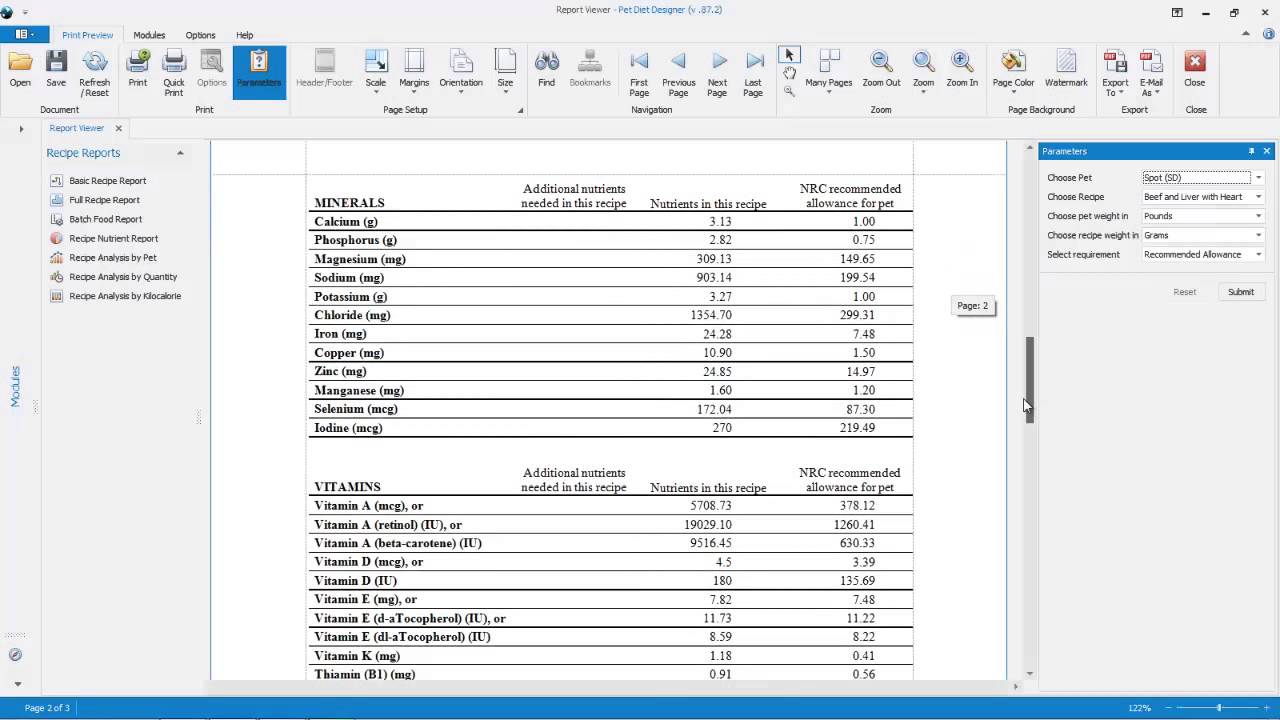1280x720 pixels.
Task: Close the Parameters panel
Action: pos(1267,151)
